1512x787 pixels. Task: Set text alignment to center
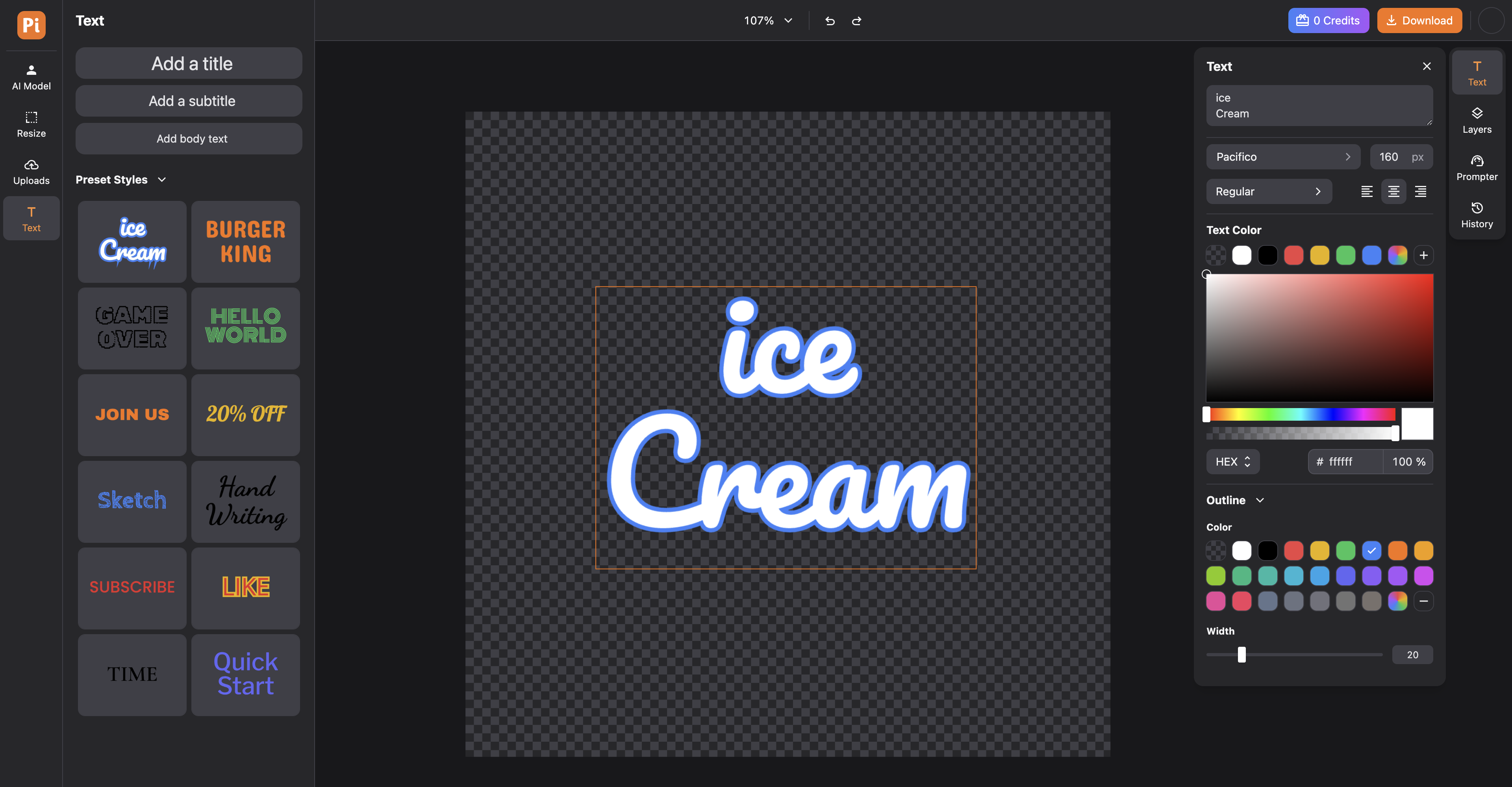1393,191
